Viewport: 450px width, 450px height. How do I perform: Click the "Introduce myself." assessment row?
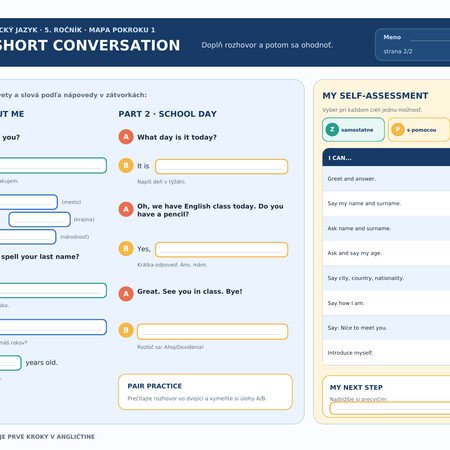pyautogui.click(x=386, y=353)
